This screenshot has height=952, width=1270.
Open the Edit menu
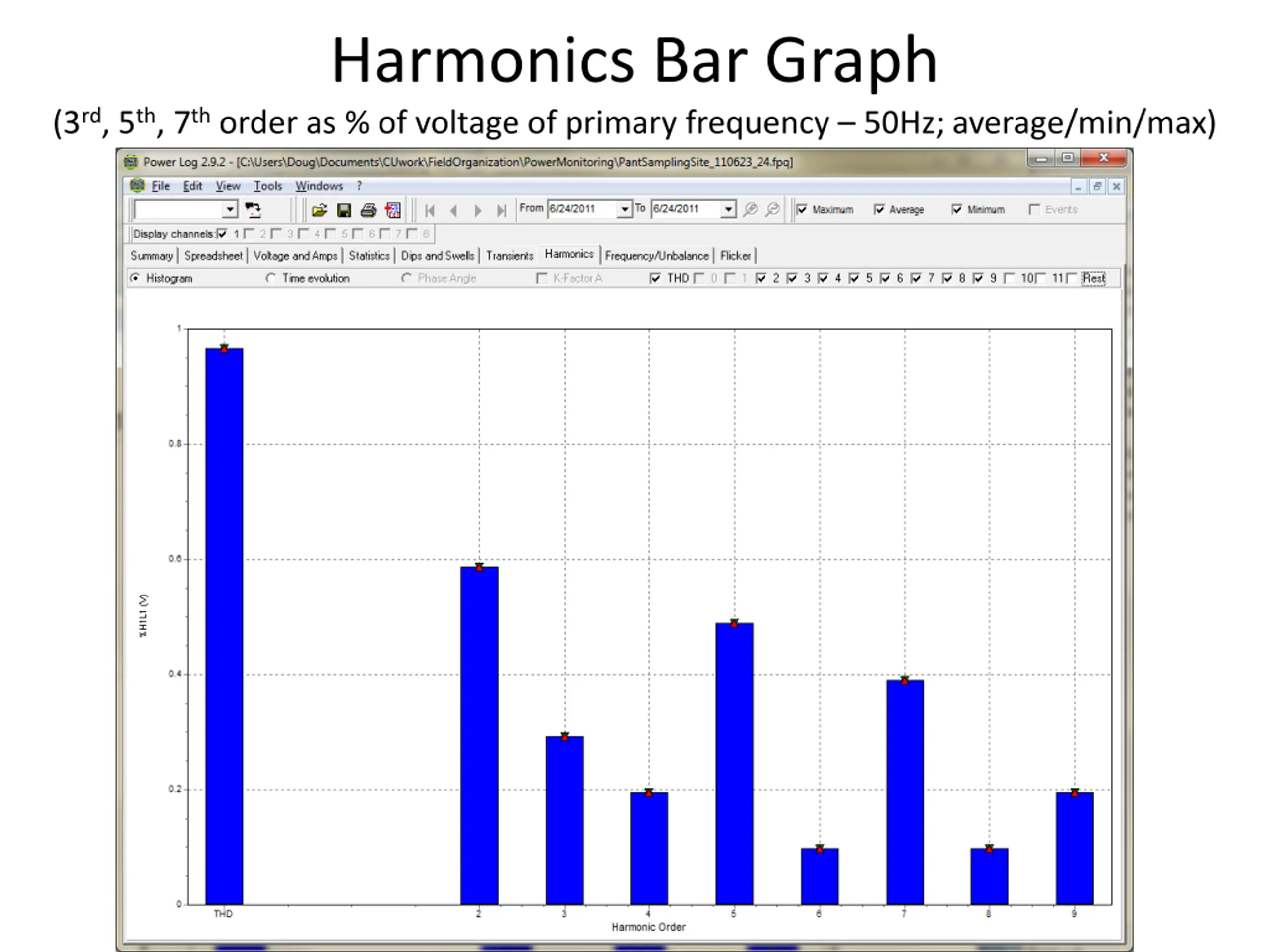[x=192, y=186]
